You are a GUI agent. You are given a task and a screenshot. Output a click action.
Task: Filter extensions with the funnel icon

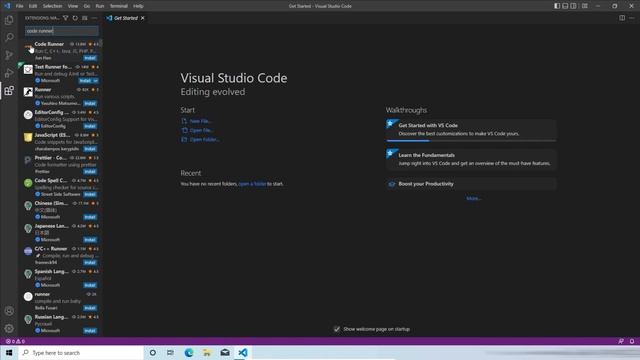click(66, 18)
